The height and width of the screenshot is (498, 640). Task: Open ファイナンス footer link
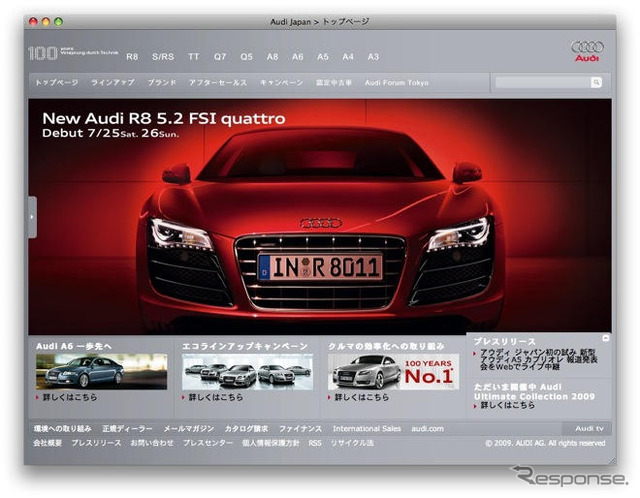[x=300, y=429]
